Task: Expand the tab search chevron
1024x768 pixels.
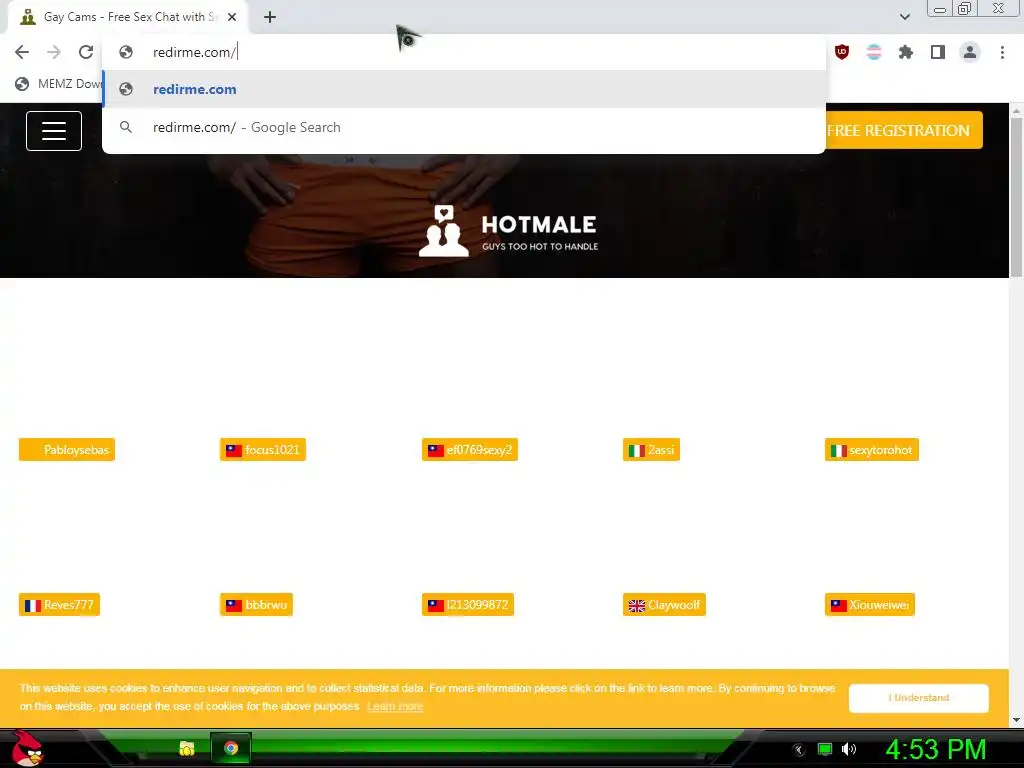Action: tap(904, 17)
